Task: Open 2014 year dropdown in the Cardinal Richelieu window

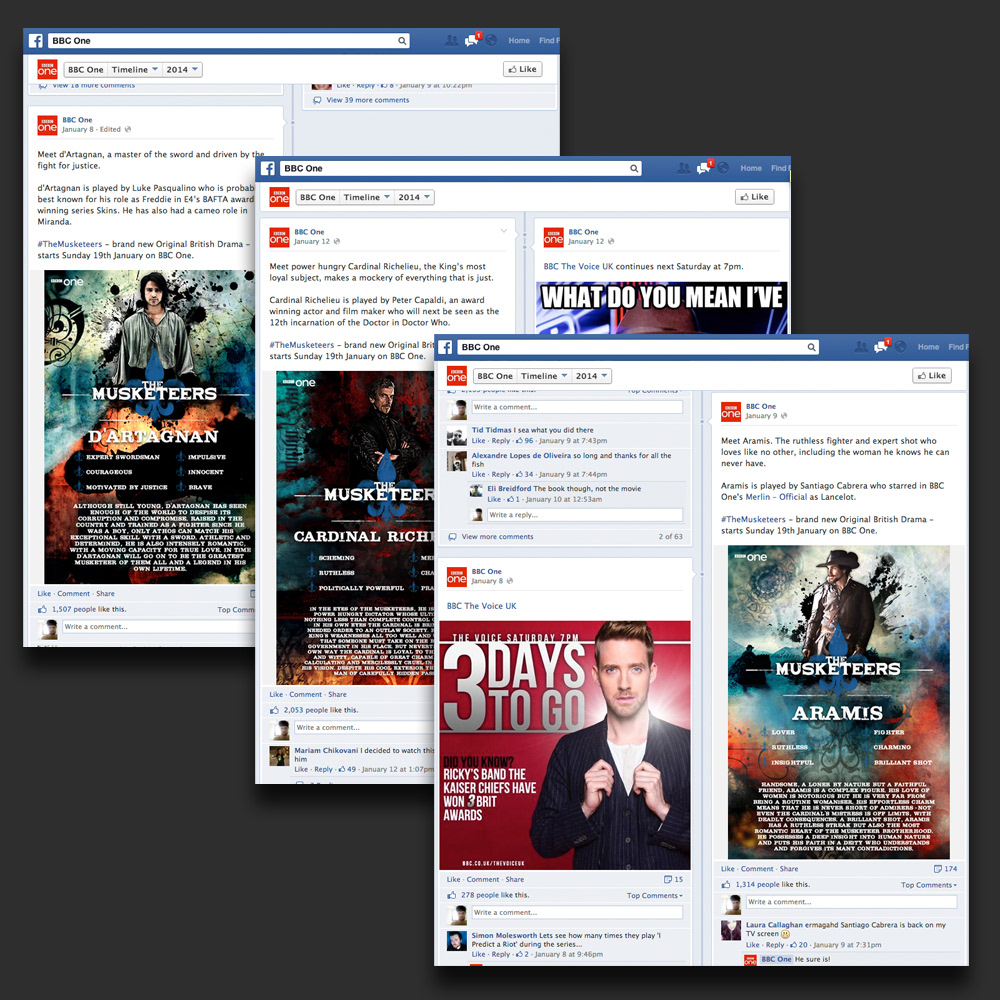Action: tap(414, 197)
